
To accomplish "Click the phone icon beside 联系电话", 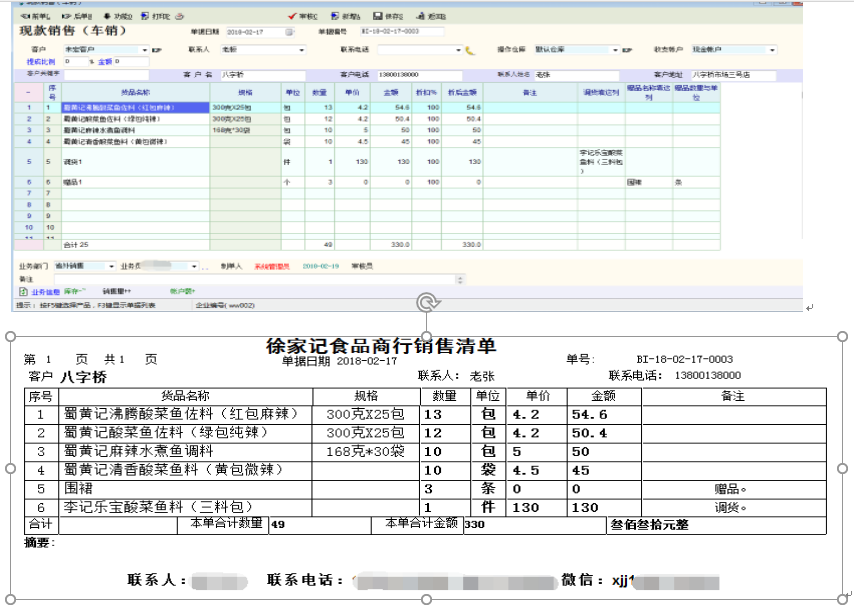I will pos(469,49).
